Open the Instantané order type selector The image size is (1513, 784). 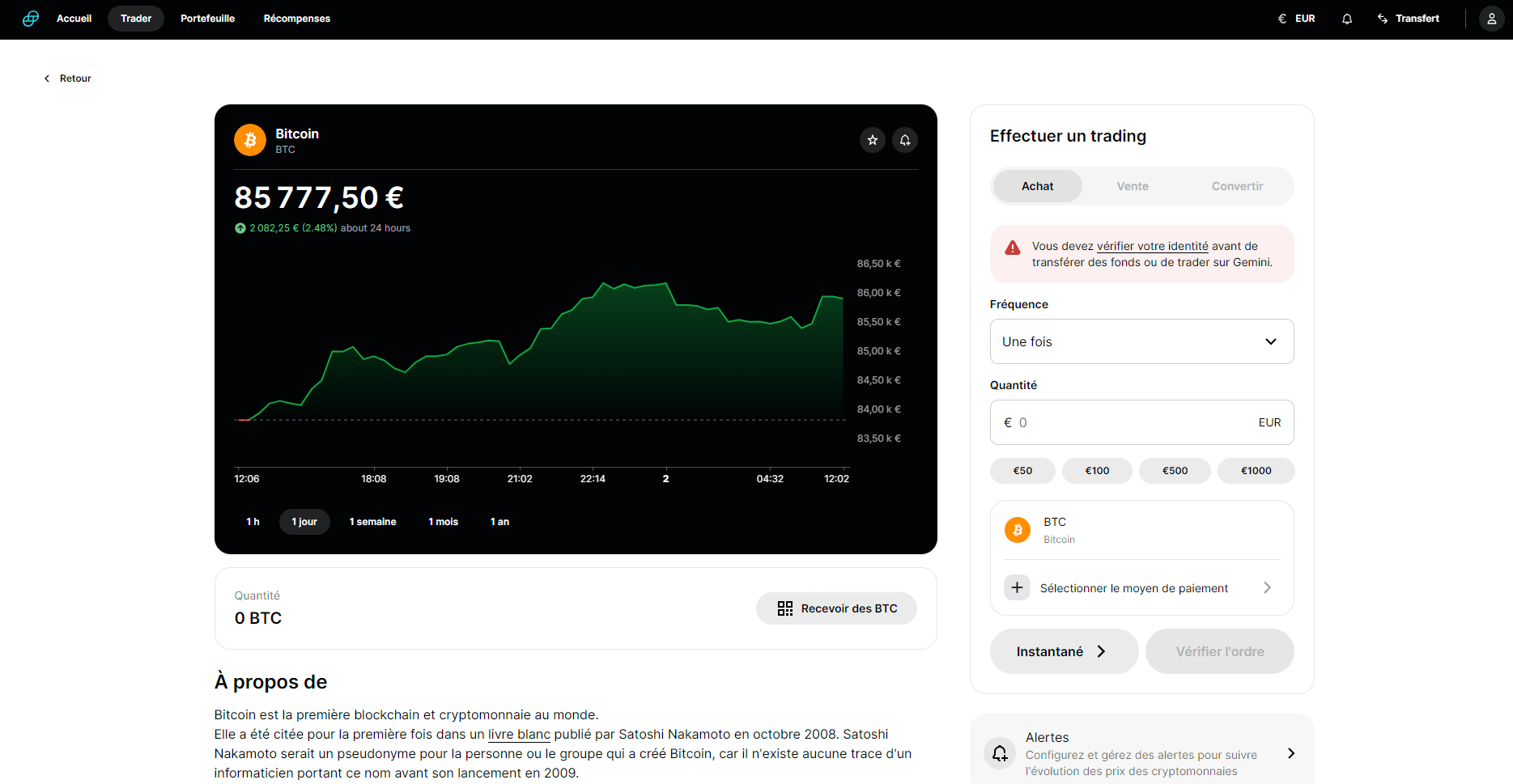coord(1064,651)
